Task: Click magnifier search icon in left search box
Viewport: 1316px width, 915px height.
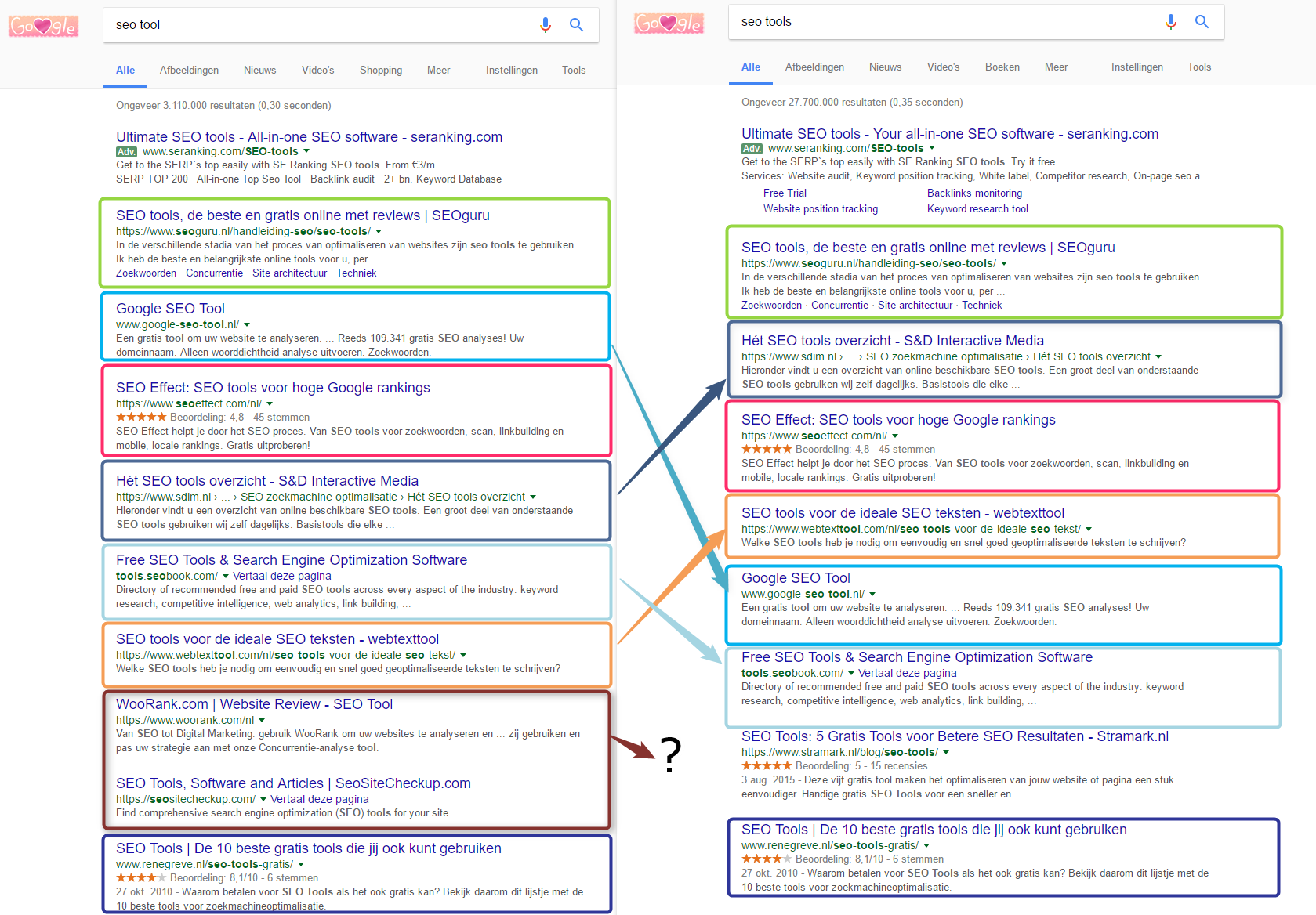Action: click(576, 25)
